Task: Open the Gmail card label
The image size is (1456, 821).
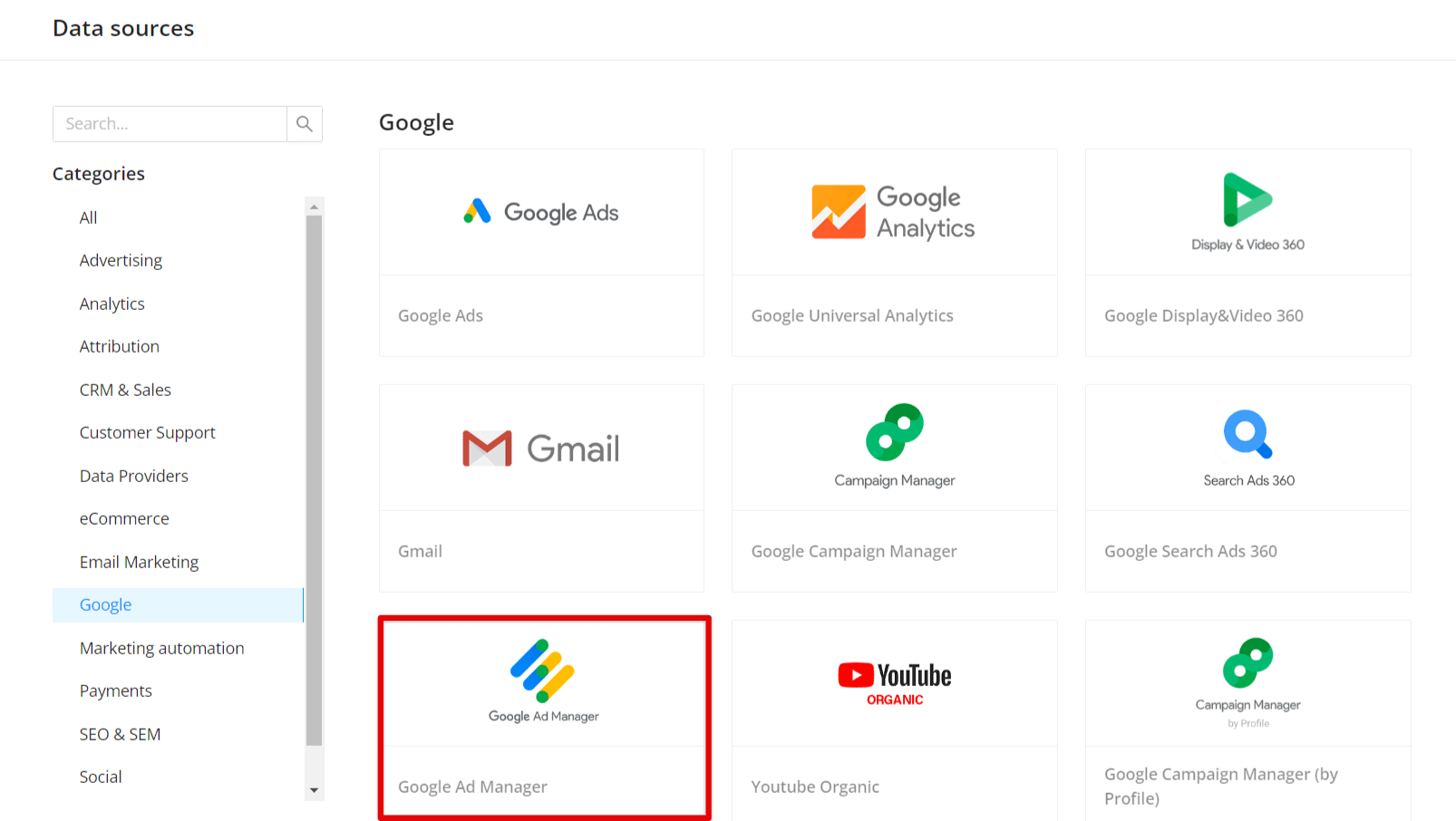Action: coord(420,551)
